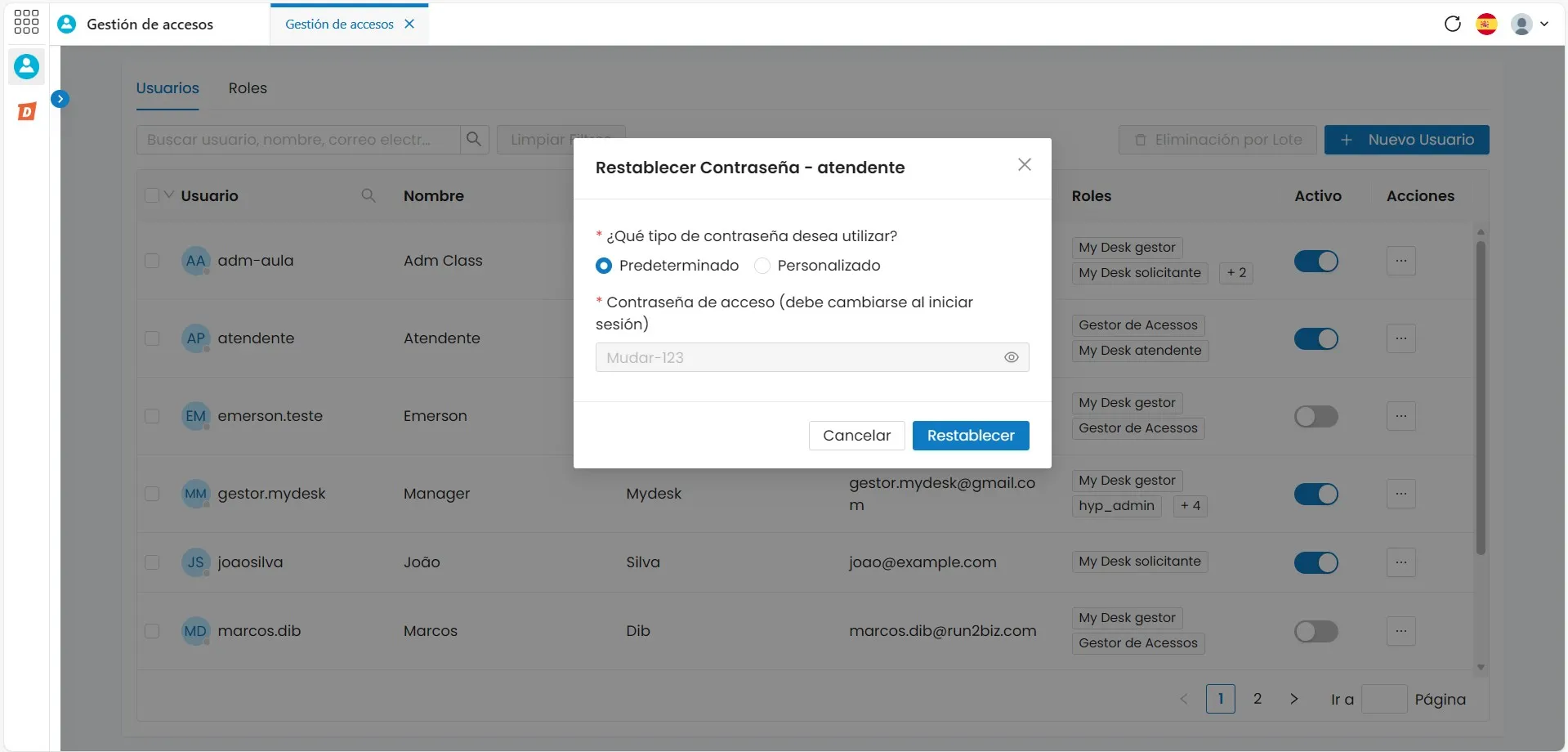Tick the gestor.mydesk row checkbox
The width and height of the screenshot is (1568, 752).
point(152,494)
